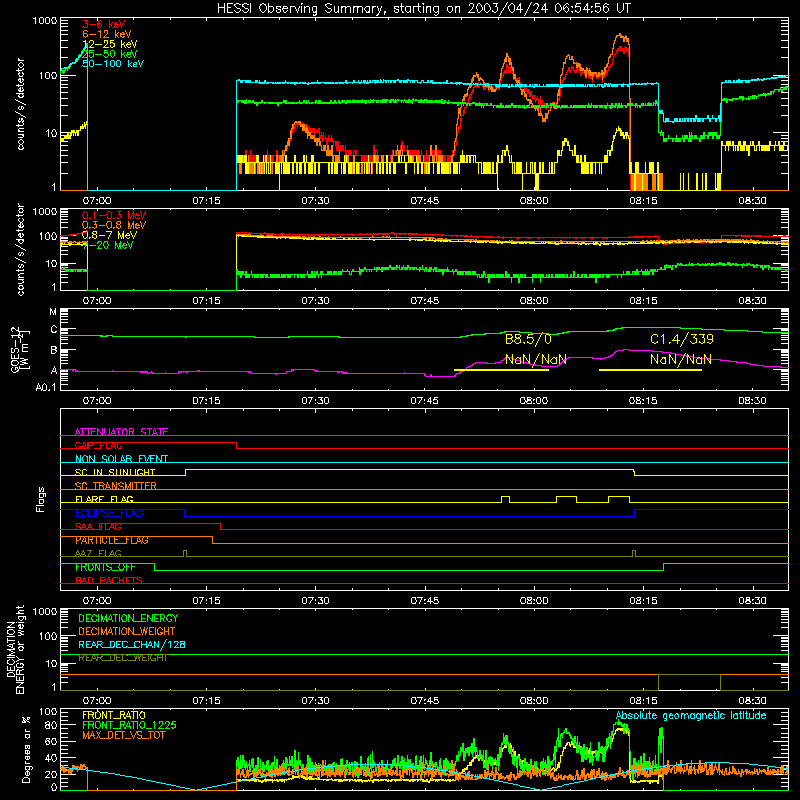Select the SC_TRANSMITTER flag label
The image size is (800, 800).
[116, 486]
